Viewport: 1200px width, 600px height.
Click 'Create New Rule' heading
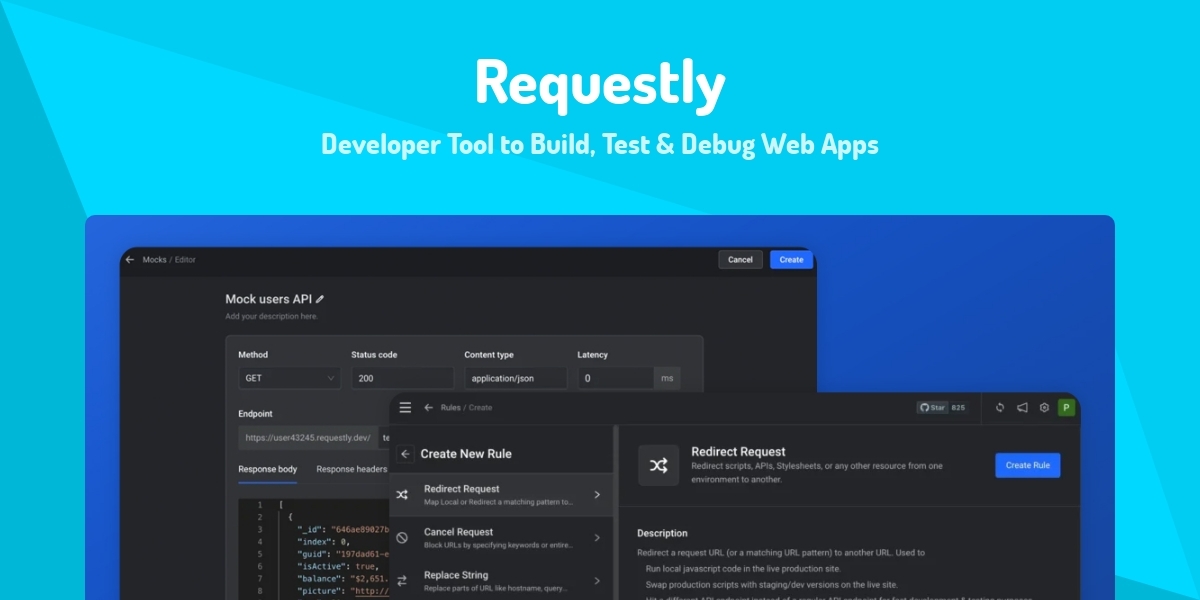(x=465, y=454)
